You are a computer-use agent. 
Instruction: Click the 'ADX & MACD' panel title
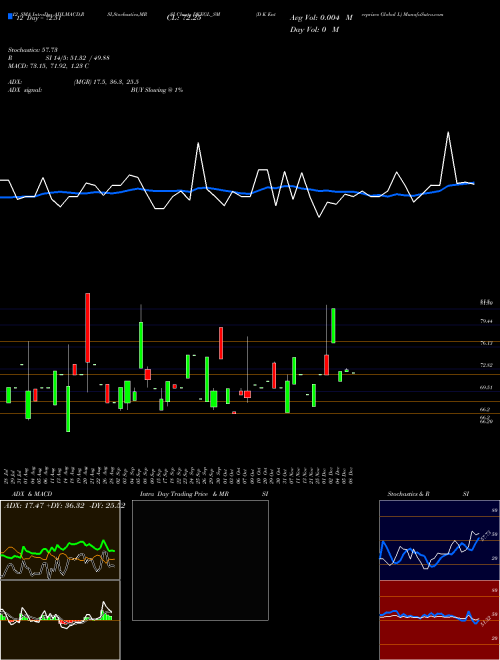(32, 494)
